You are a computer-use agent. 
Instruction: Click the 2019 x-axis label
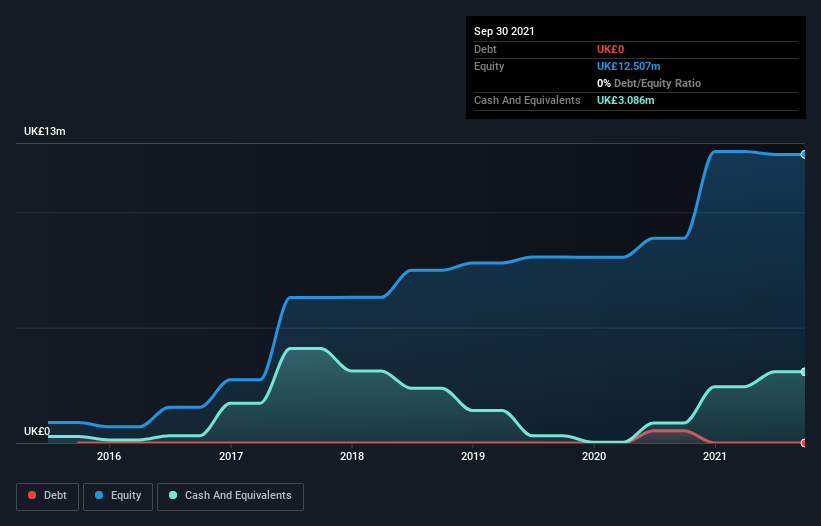[473, 456]
